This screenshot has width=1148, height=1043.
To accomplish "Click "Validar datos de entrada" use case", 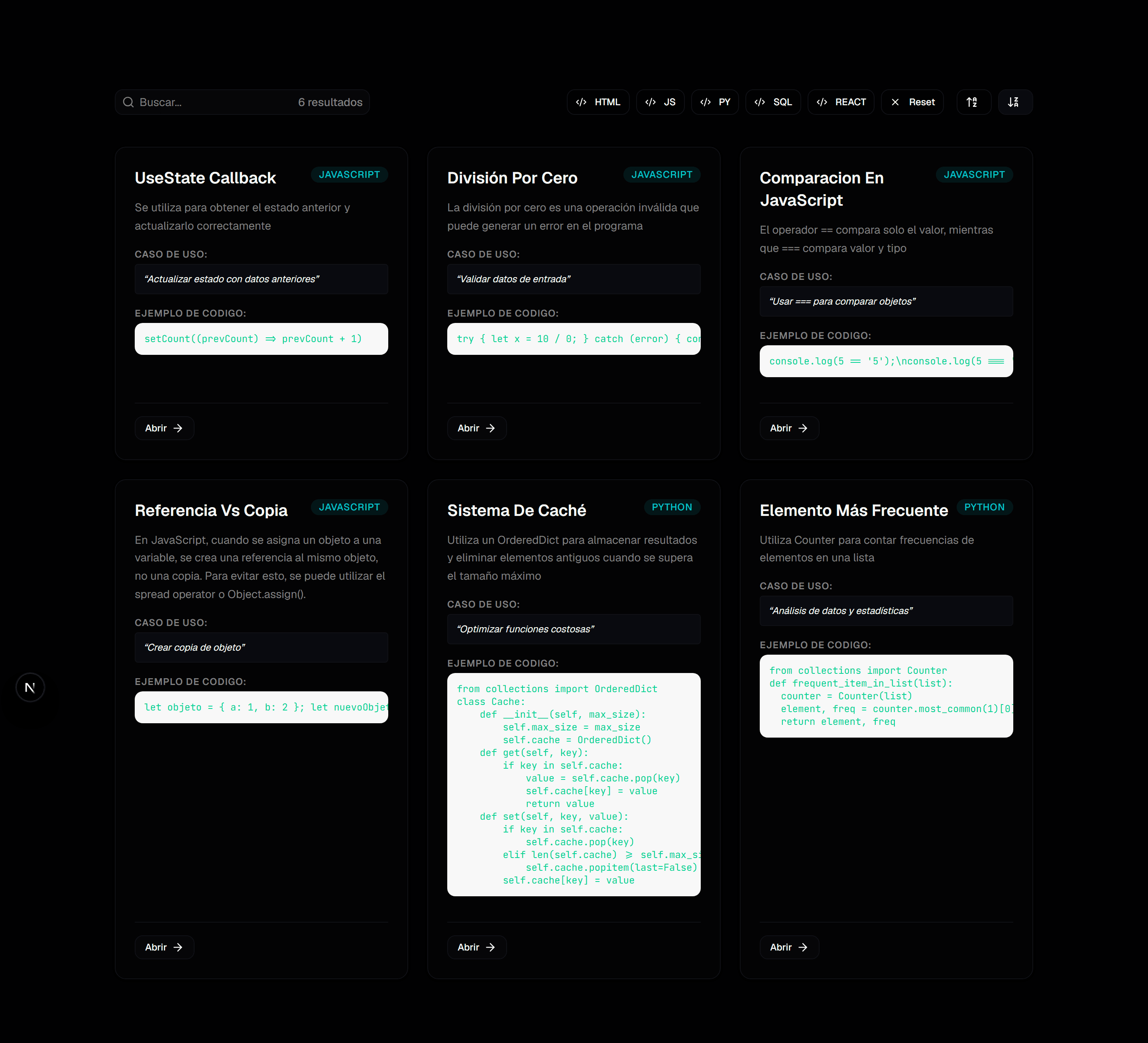I will [574, 279].
